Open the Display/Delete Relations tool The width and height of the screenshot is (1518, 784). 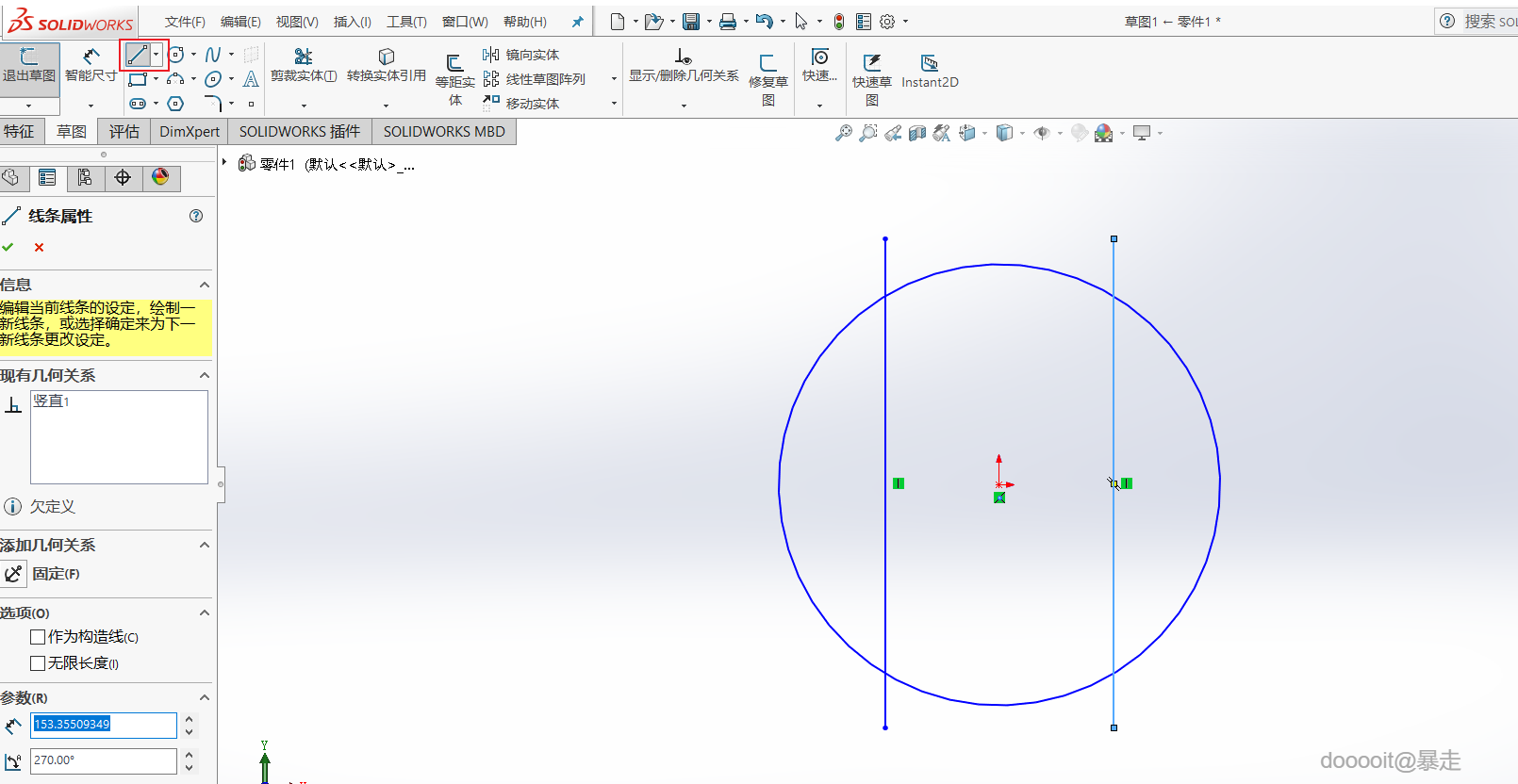(684, 64)
